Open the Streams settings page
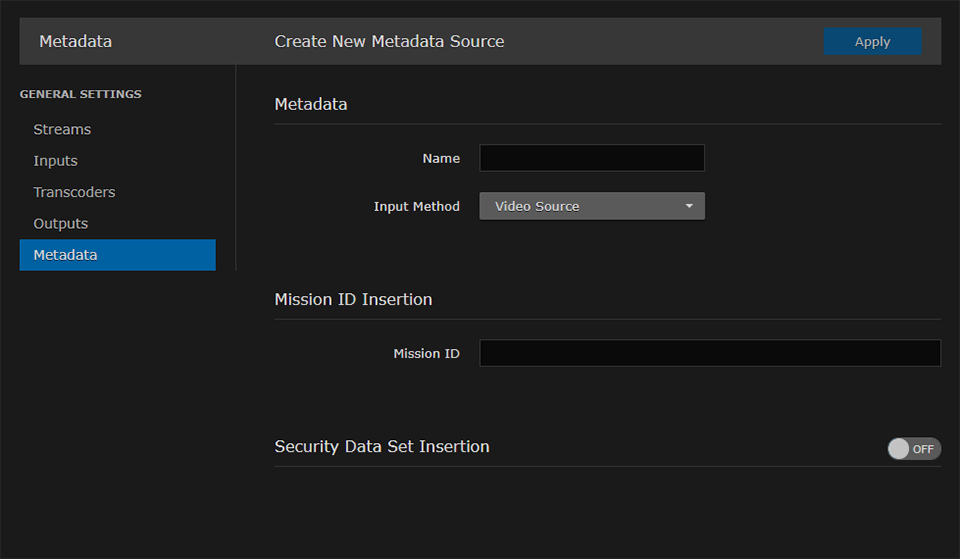Image resolution: width=960 pixels, height=559 pixels. tap(62, 129)
